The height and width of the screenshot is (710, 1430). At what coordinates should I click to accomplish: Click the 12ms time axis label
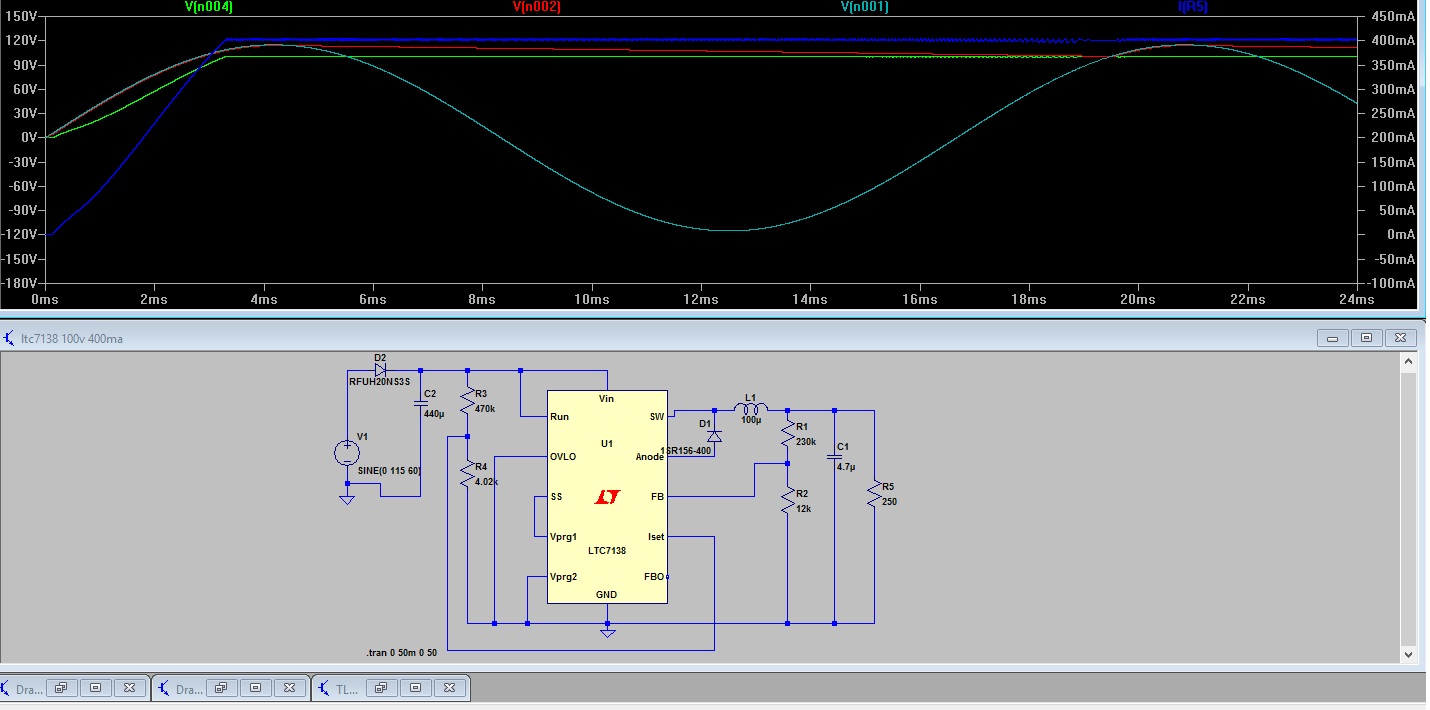click(700, 299)
